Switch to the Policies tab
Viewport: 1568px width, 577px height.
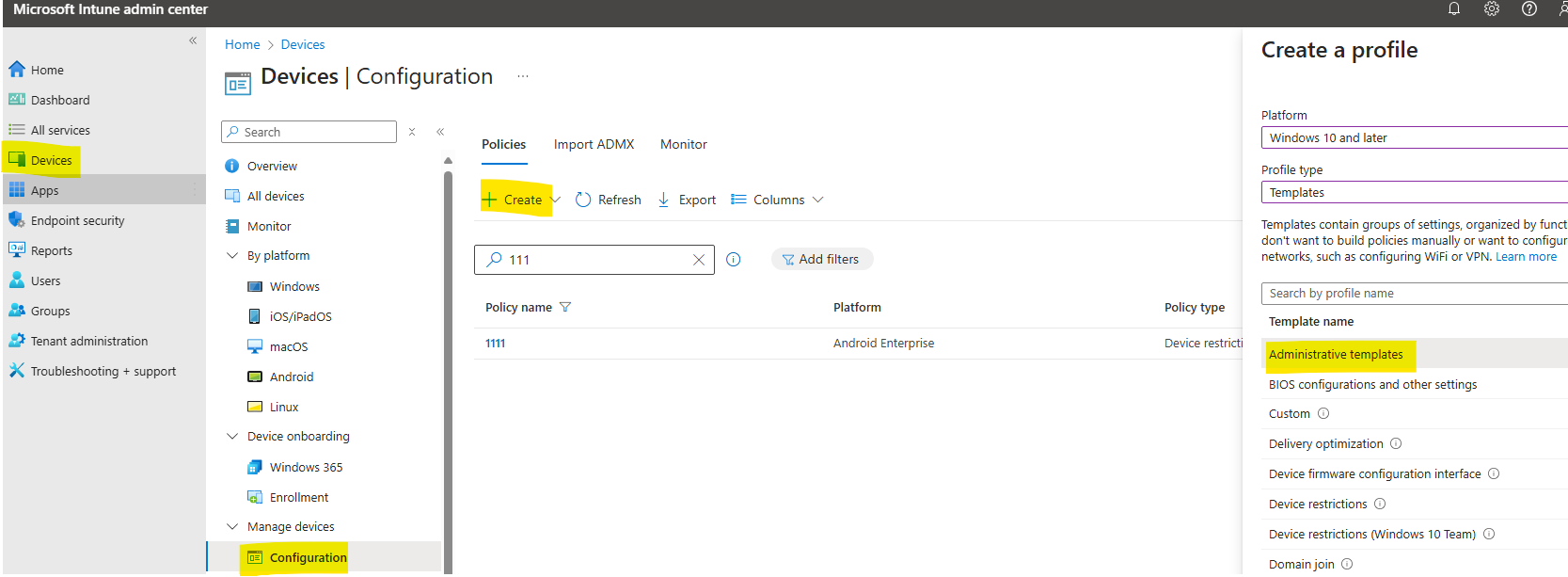pyautogui.click(x=503, y=144)
